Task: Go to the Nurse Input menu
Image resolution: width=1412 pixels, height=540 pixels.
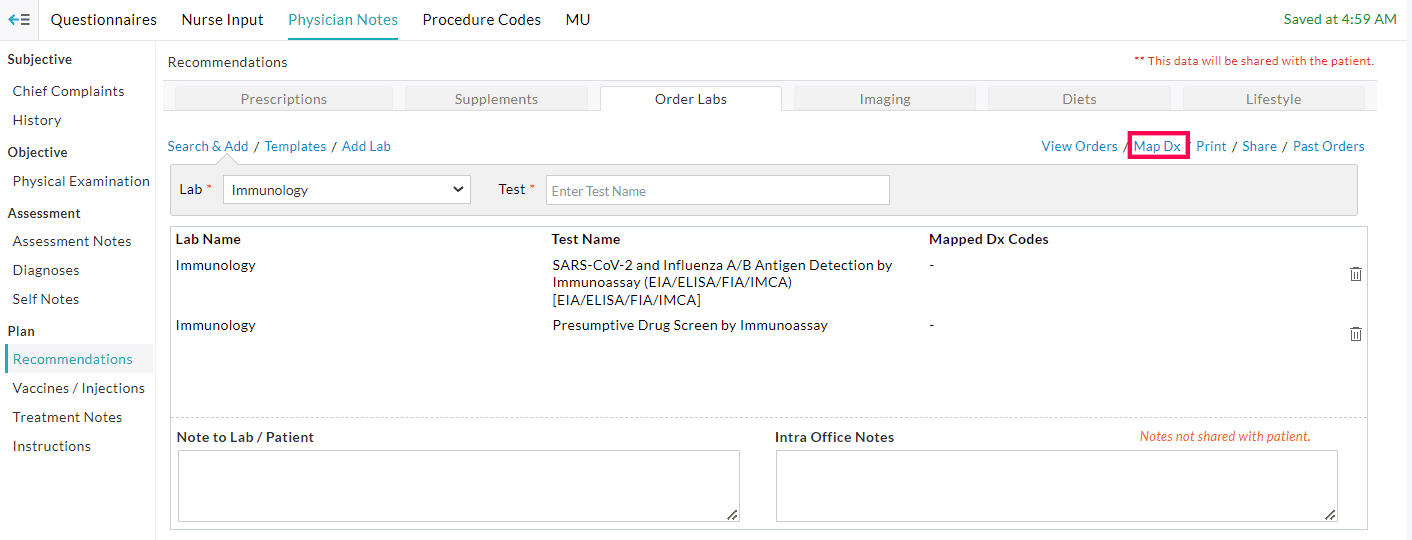Action: click(x=222, y=20)
